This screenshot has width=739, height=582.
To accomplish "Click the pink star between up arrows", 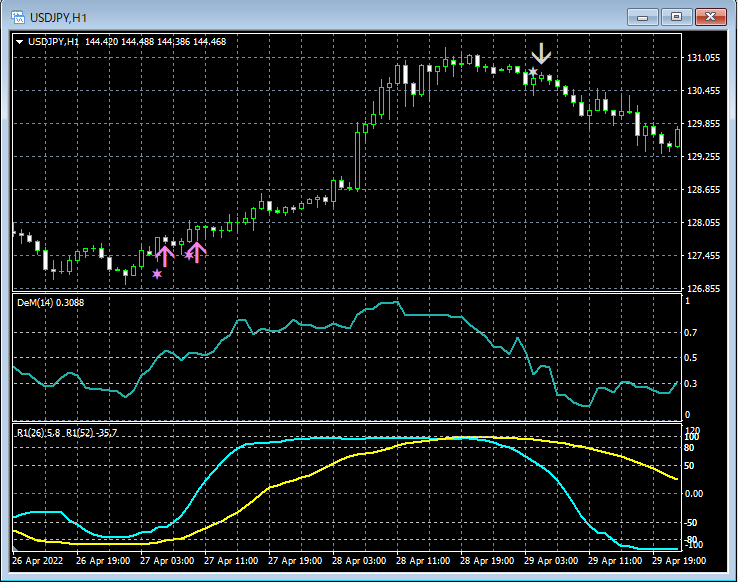I will pyautogui.click(x=188, y=256).
